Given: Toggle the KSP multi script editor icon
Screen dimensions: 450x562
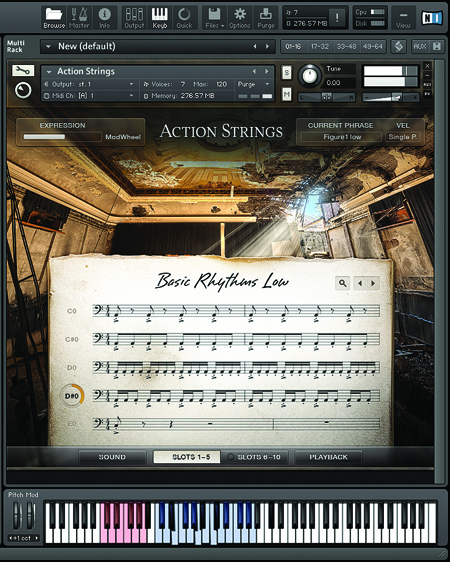Looking at the screenshot, I should coord(398,47).
